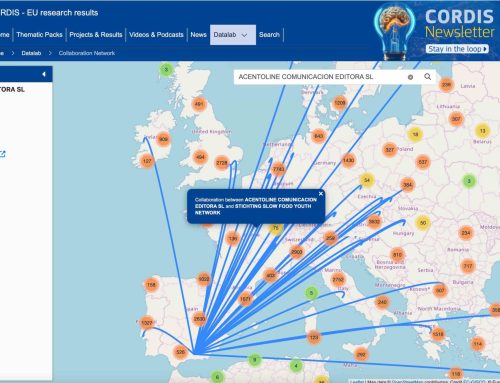
Task: Click the 843 cluster in northern Germany
Action: [319, 136]
